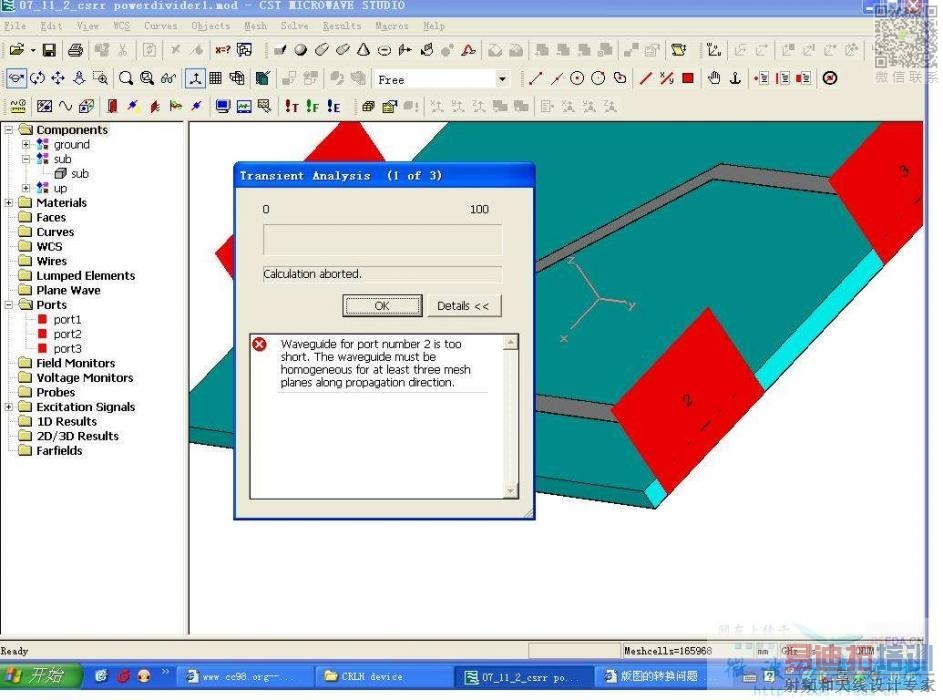Expand the up component node
This screenshot has height=700, width=943.
pos(26,188)
